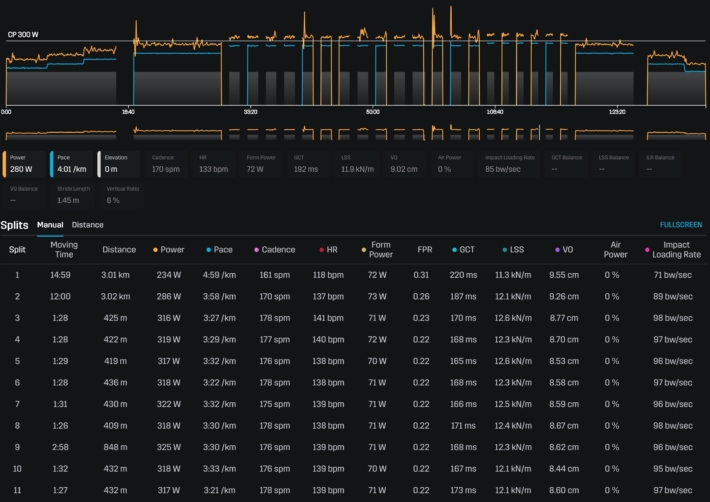Enable the Cadence metric tile on chart
Image resolution: width=710 pixels, height=502 pixels.
pyautogui.click(x=166, y=163)
